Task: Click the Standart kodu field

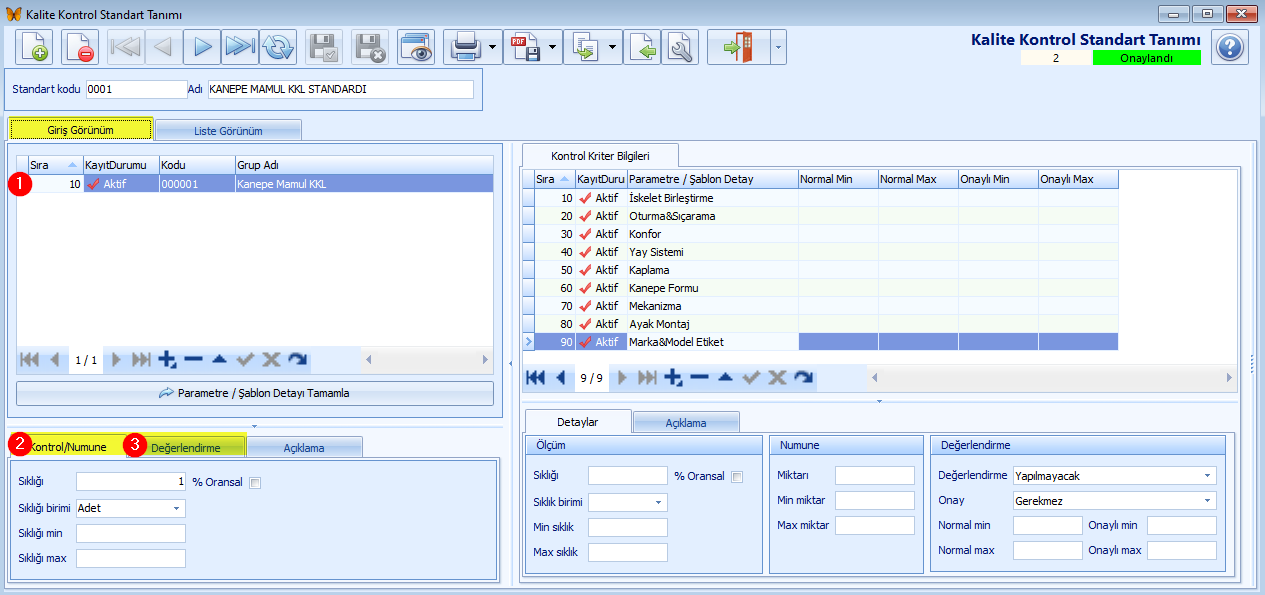Action: (x=137, y=90)
